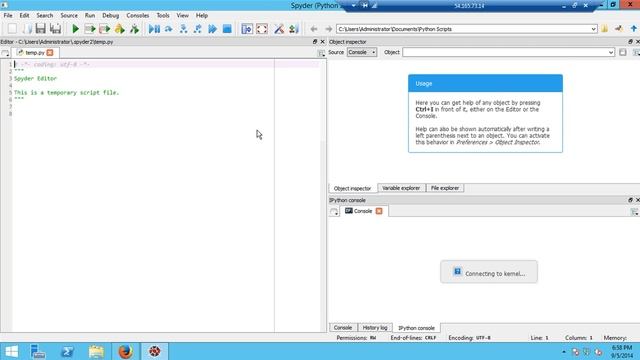This screenshot has width=640, height=360.
Task: Click the Save all files icon
Action: tap(55, 29)
